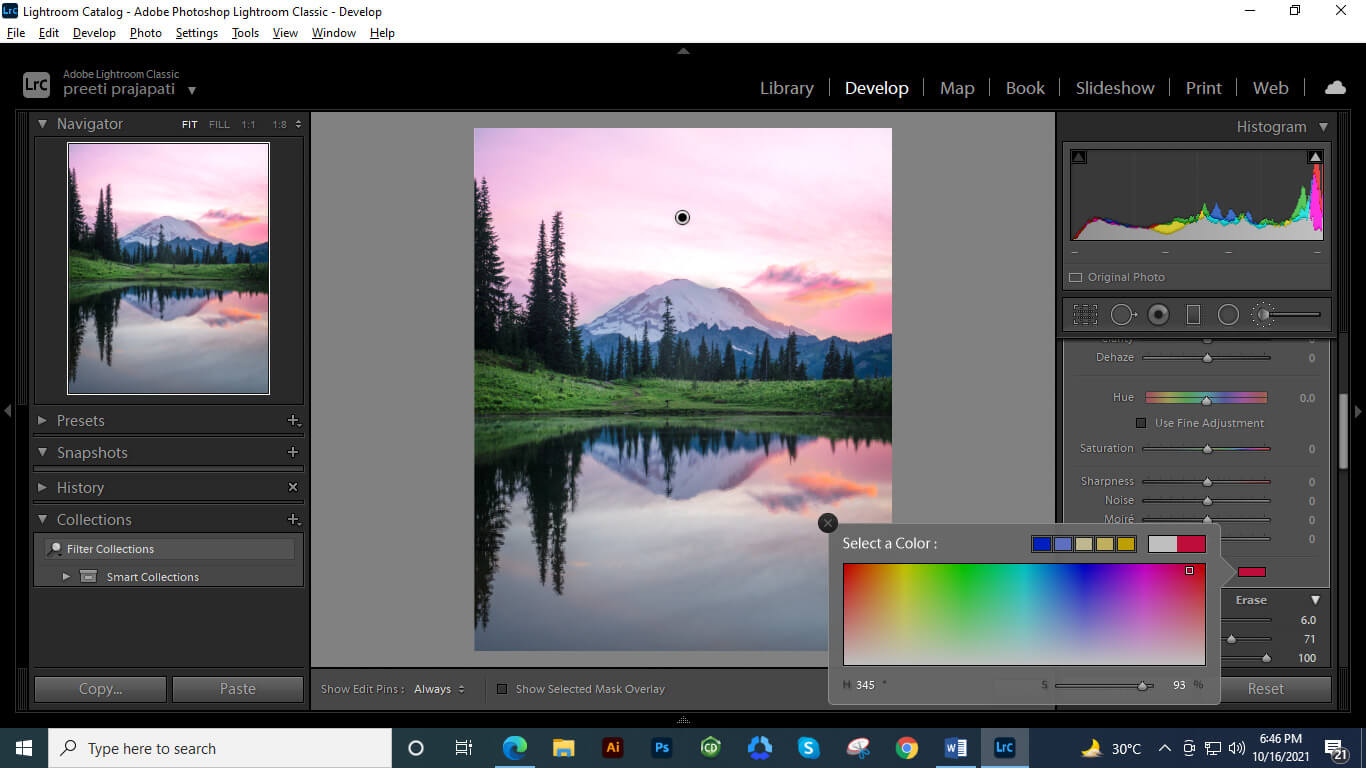Activate the Graduated Filter tool
The image size is (1366, 768).
coord(1192,314)
